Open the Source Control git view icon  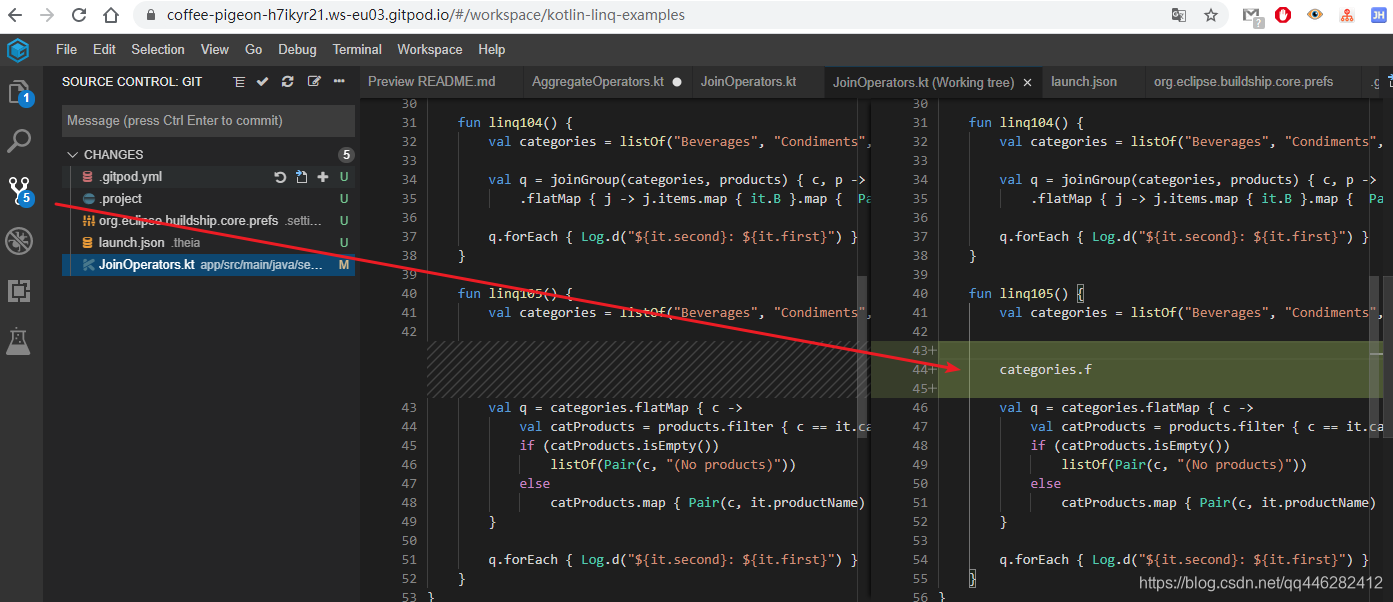point(20,190)
